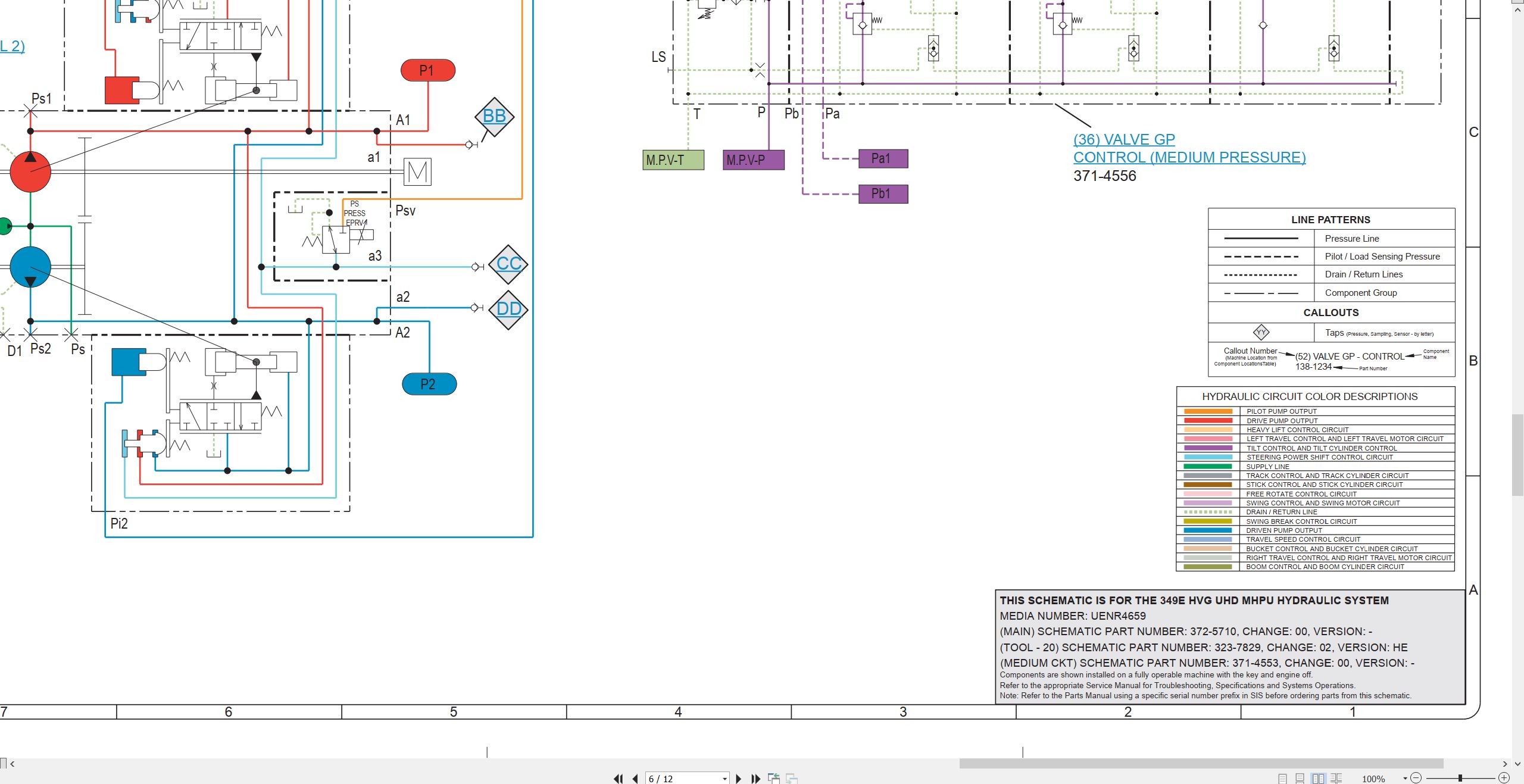Click the LINE PATTERNS heading
1524x784 pixels.
coord(1331,220)
